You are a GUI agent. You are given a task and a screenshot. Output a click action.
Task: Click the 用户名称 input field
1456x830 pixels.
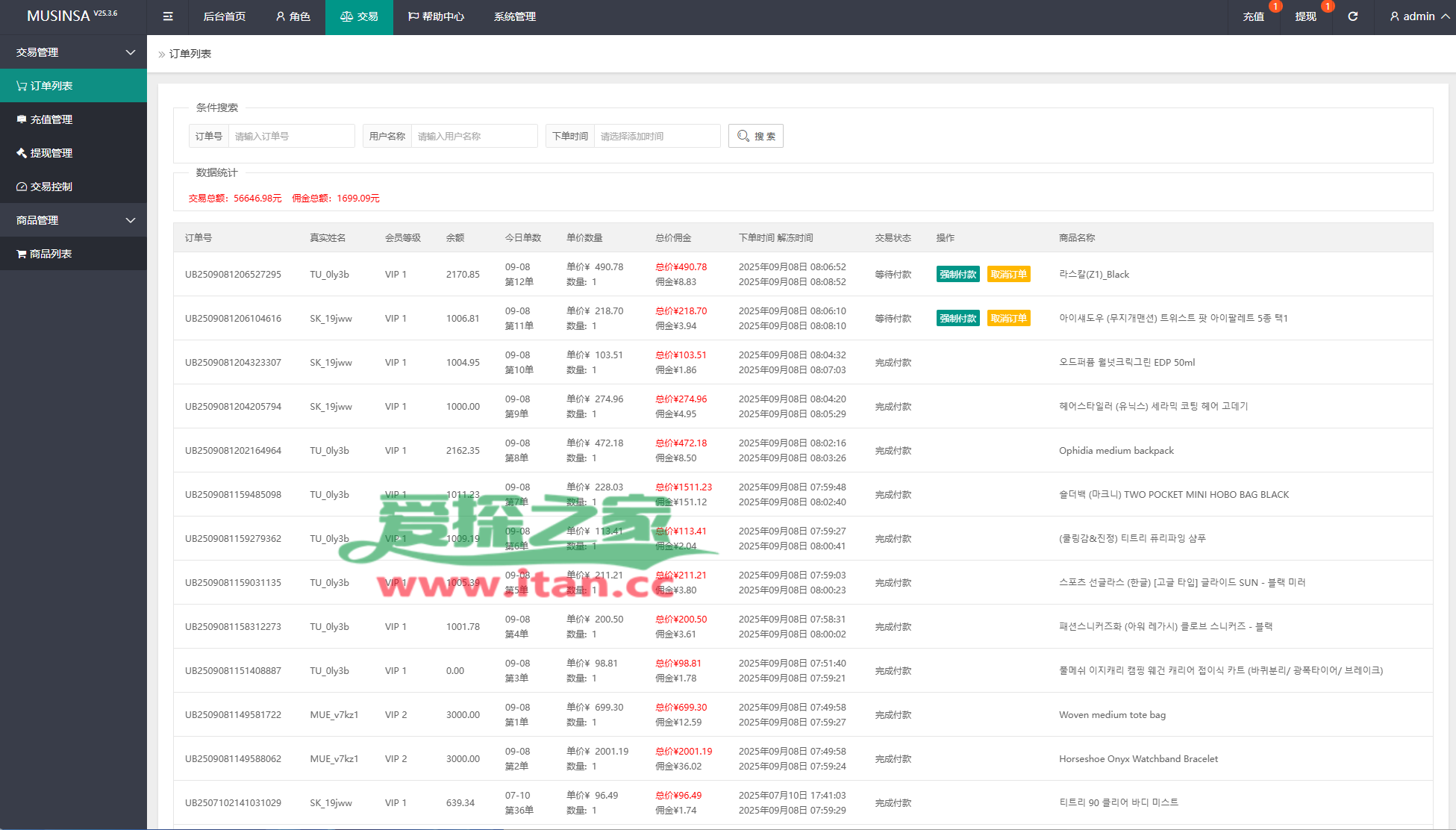tap(474, 136)
